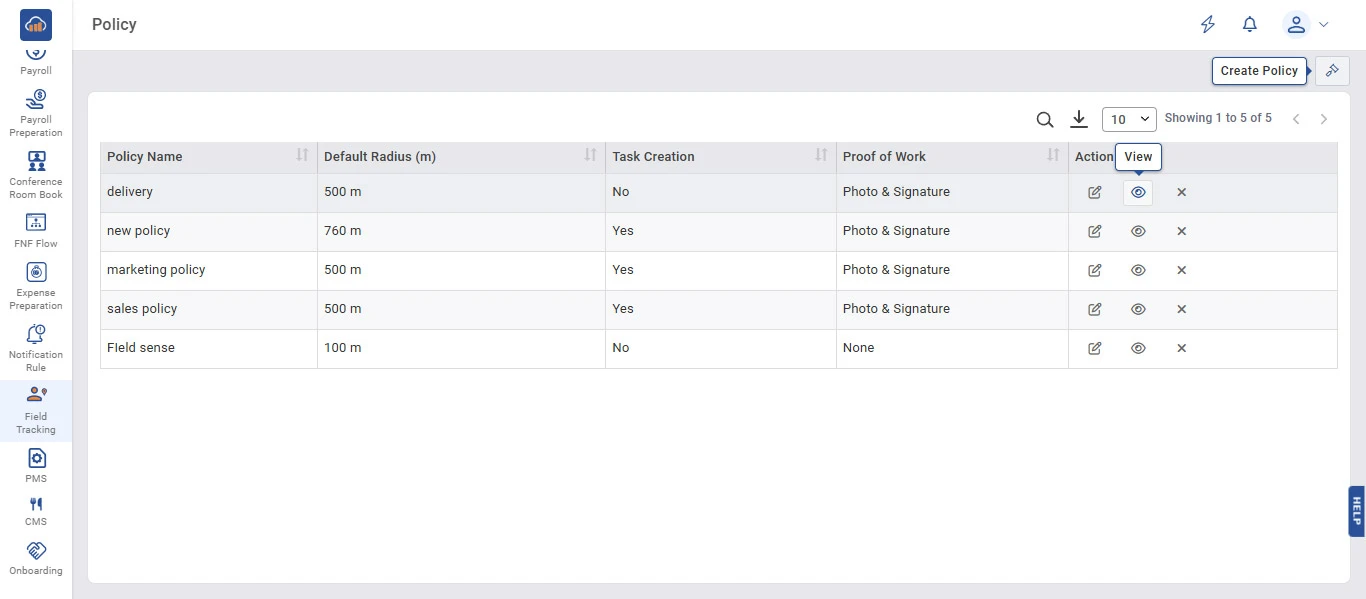Open Field Tracking in the sidebar

point(36,410)
